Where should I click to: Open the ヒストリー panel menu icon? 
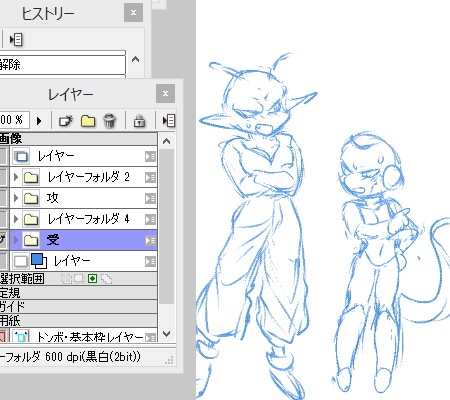[x=16, y=40]
